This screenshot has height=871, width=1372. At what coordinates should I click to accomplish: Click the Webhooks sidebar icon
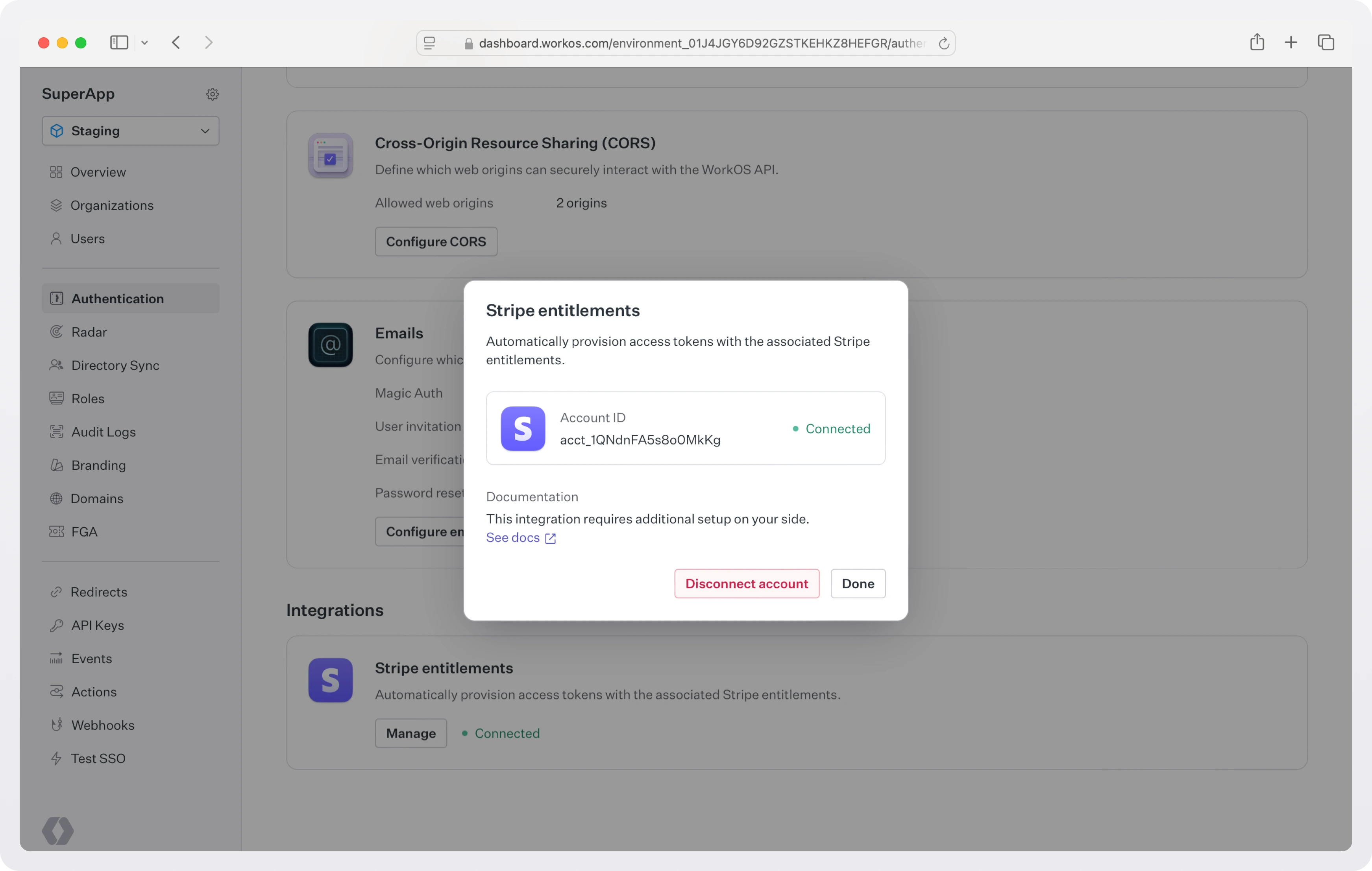click(56, 725)
